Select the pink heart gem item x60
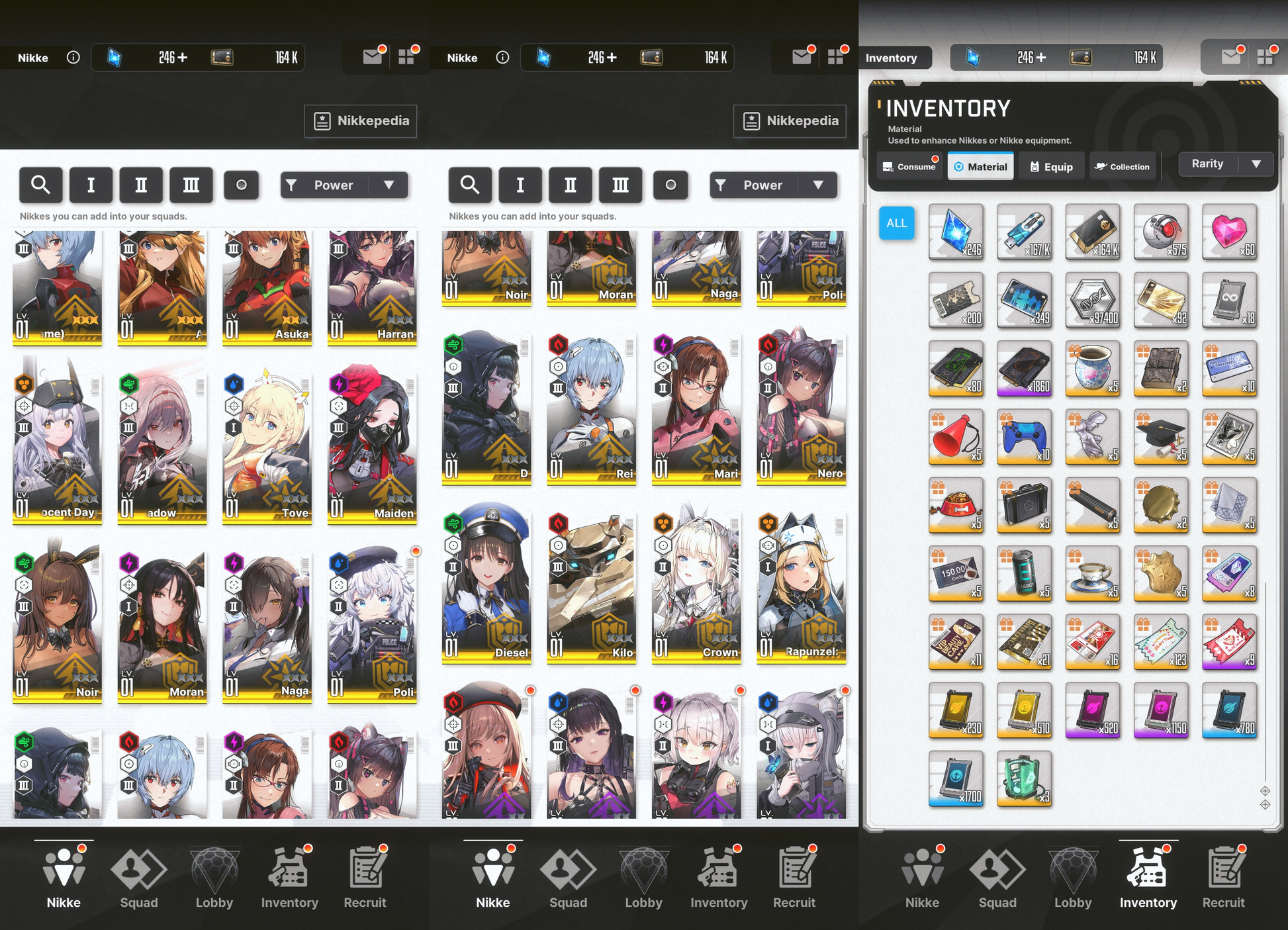The width and height of the screenshot is (1288, 930). pyautogui.click(x=1229, y=231)
